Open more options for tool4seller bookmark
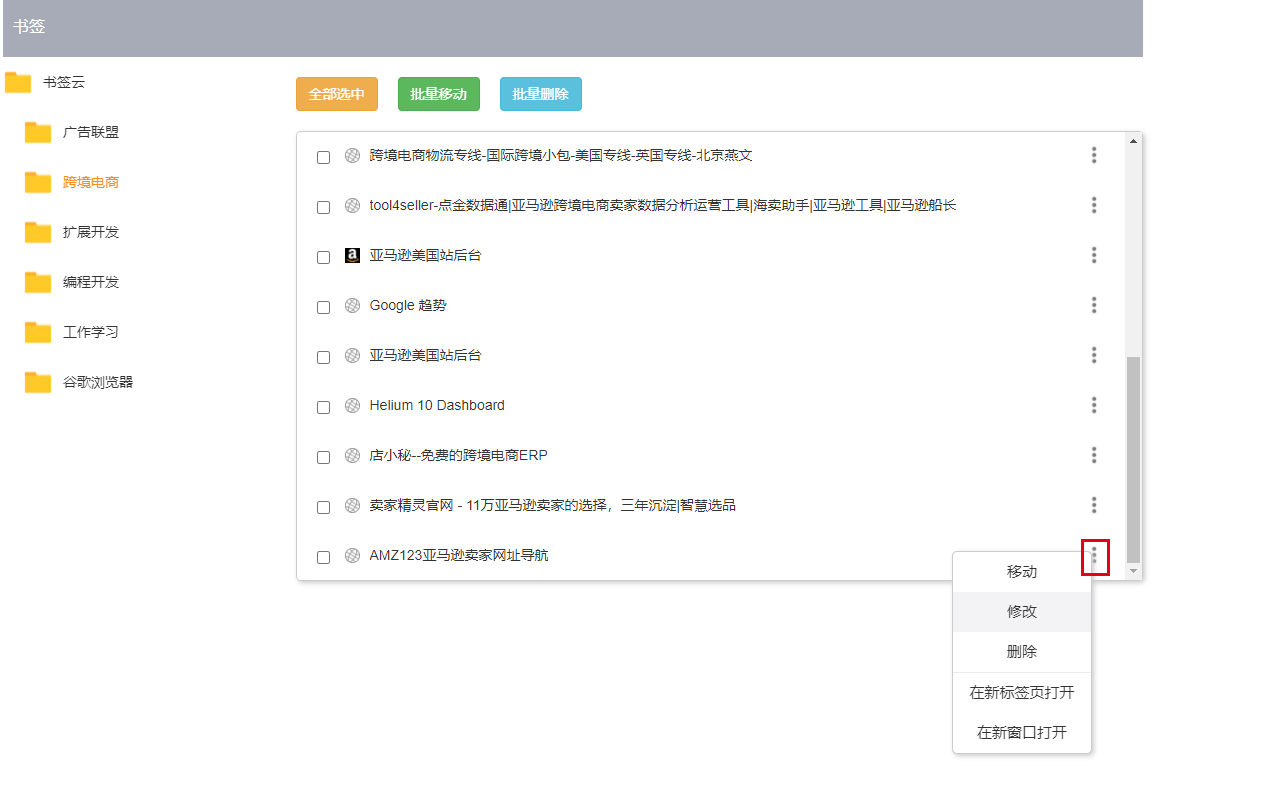Image resolution: width=1275 pixels, height=789 pixels. 1094,205
